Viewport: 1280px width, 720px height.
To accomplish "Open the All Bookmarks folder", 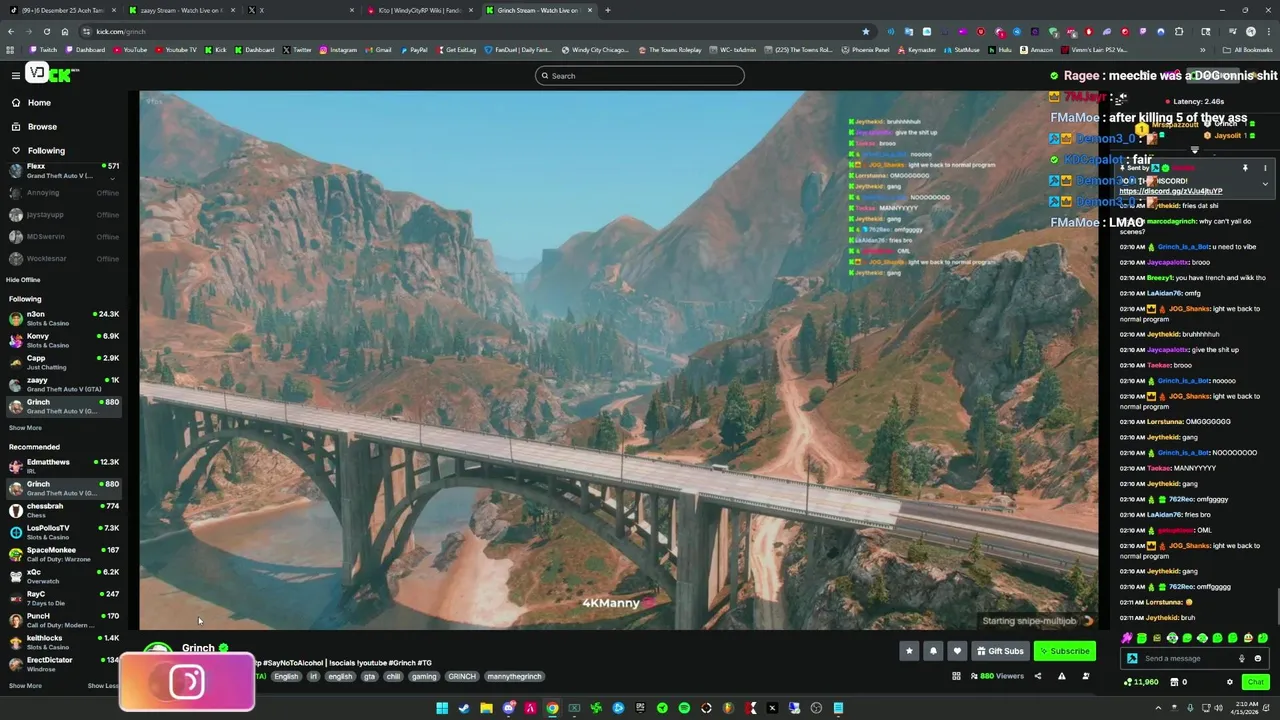I will [1247, 49].
